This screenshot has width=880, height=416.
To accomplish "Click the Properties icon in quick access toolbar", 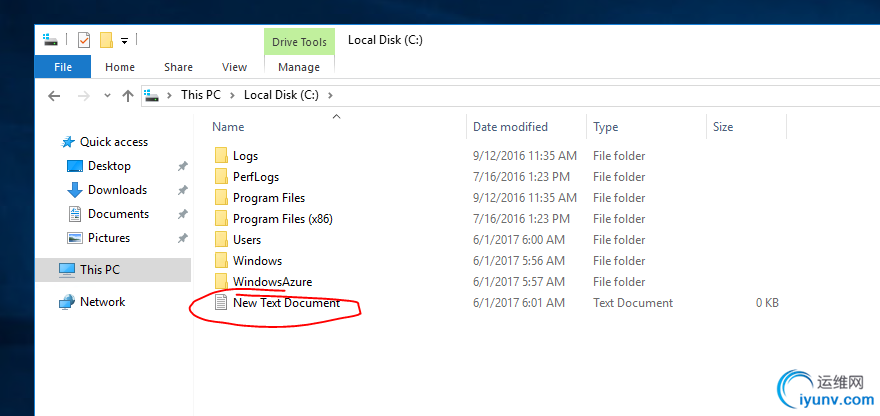I will (x=84, y=40).
